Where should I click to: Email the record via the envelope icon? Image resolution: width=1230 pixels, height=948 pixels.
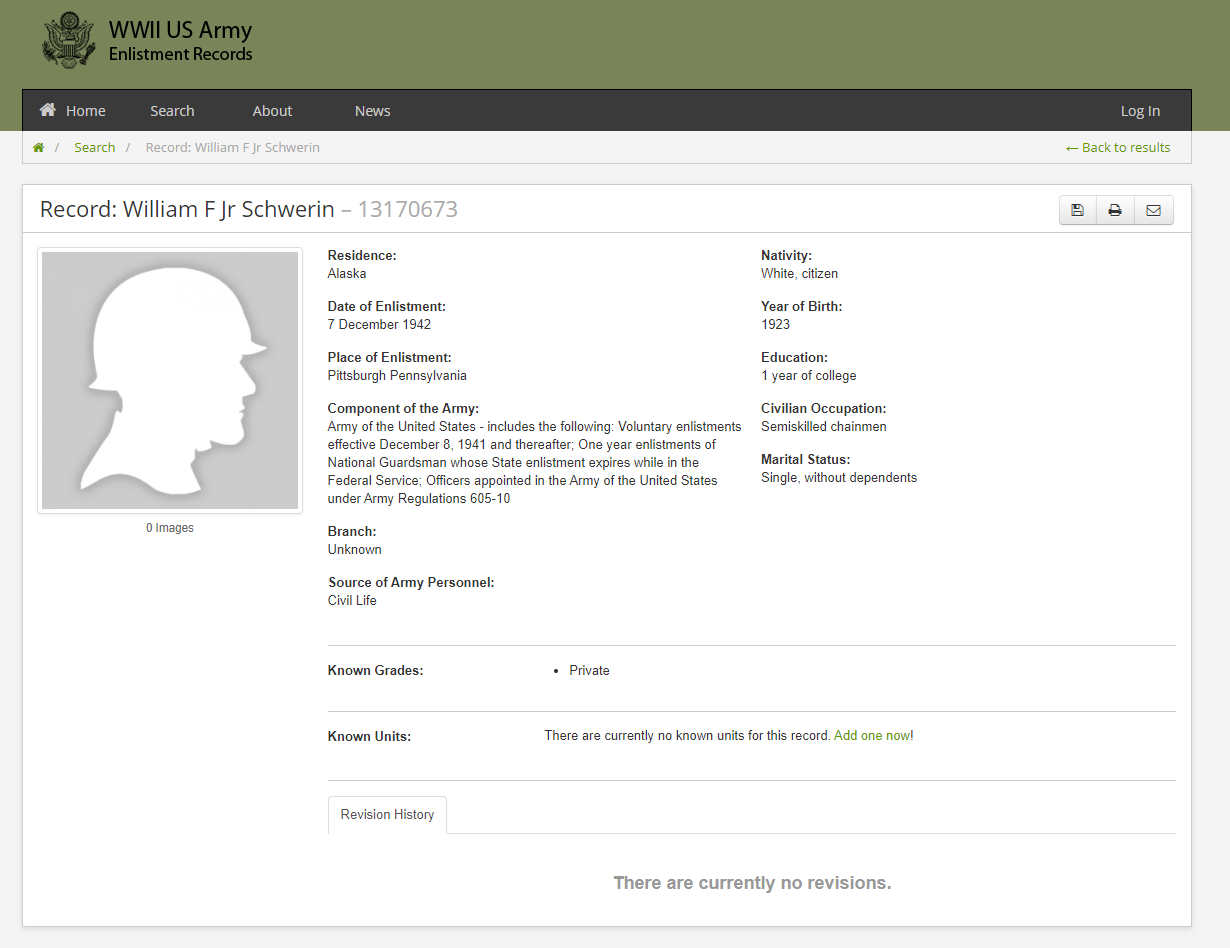tap(1153, 210)
